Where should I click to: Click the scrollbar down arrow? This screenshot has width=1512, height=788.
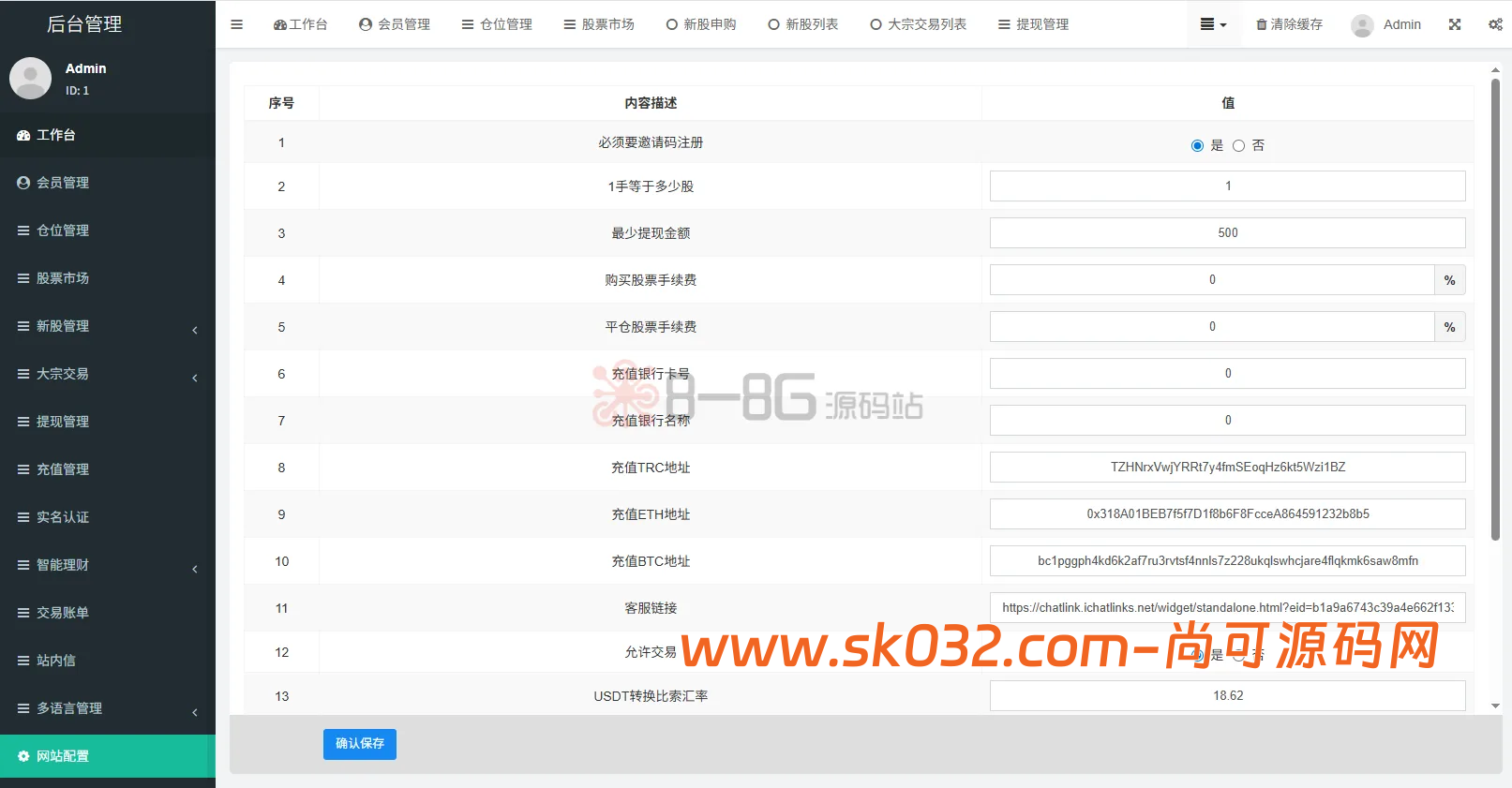(x=1495, y=706)
